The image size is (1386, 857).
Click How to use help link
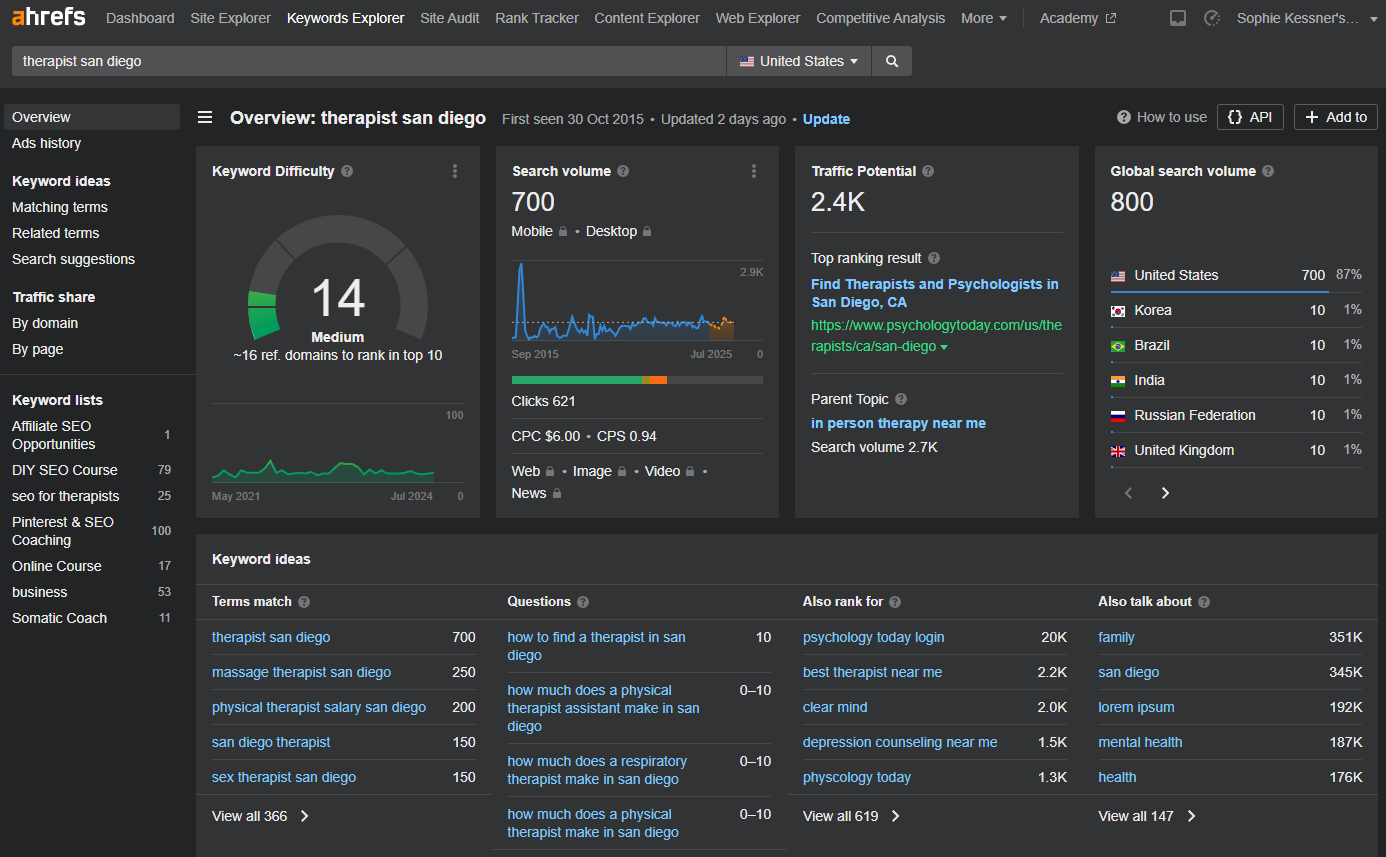(1162, 117)
